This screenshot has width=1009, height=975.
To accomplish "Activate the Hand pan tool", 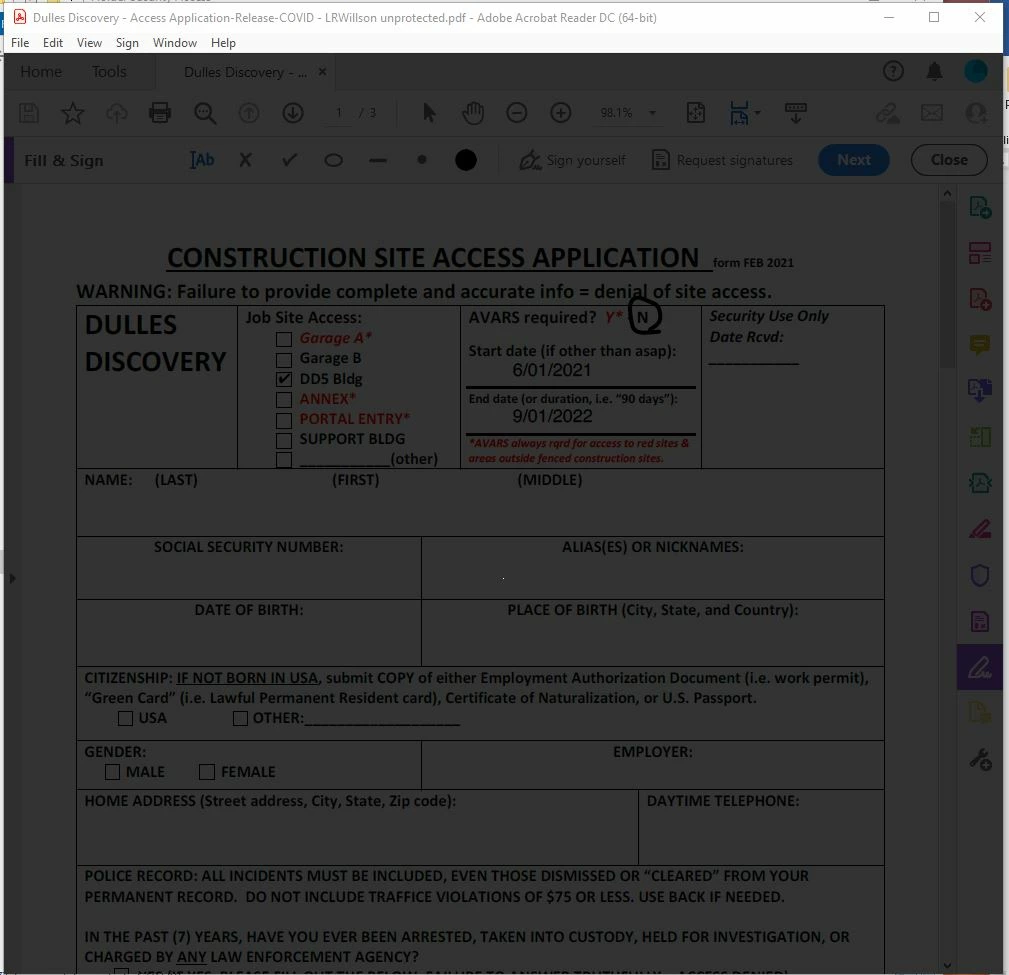I will point(473,113).
